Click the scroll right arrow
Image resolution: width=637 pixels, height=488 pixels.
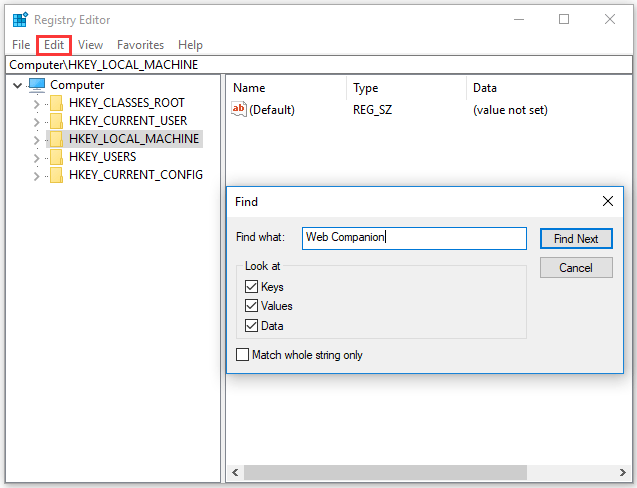point(622,472)
